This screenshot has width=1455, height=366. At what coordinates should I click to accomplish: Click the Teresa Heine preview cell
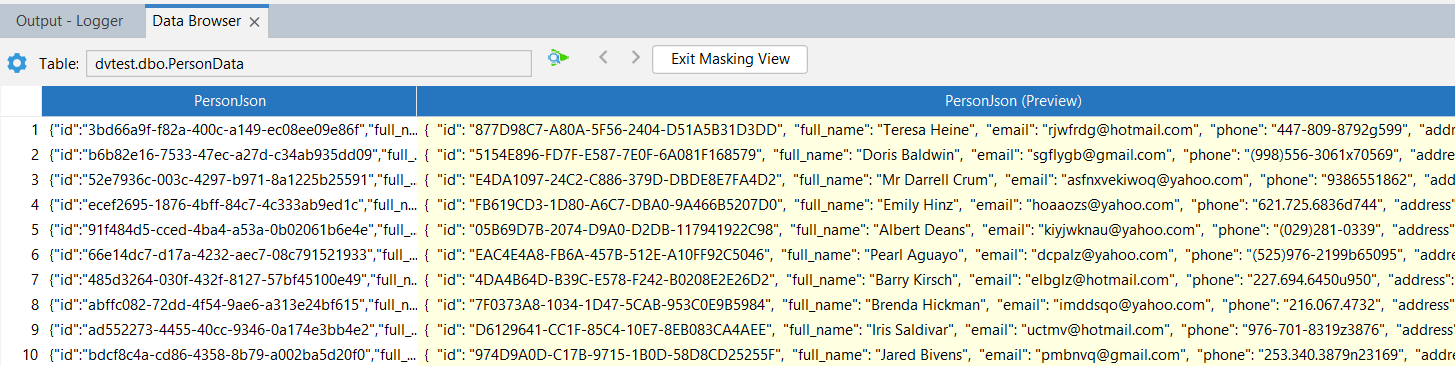point(936,129)
